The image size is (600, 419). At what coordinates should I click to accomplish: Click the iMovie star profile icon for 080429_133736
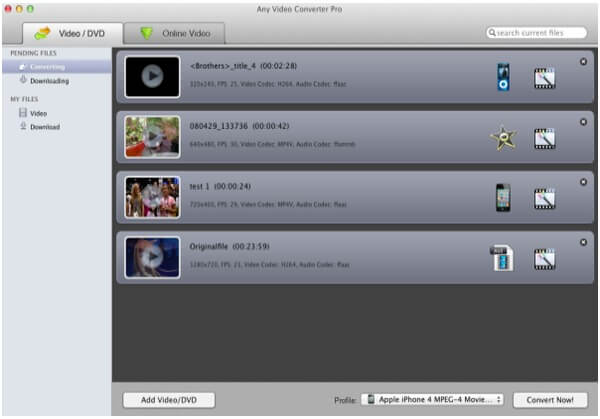pos(503,138)
